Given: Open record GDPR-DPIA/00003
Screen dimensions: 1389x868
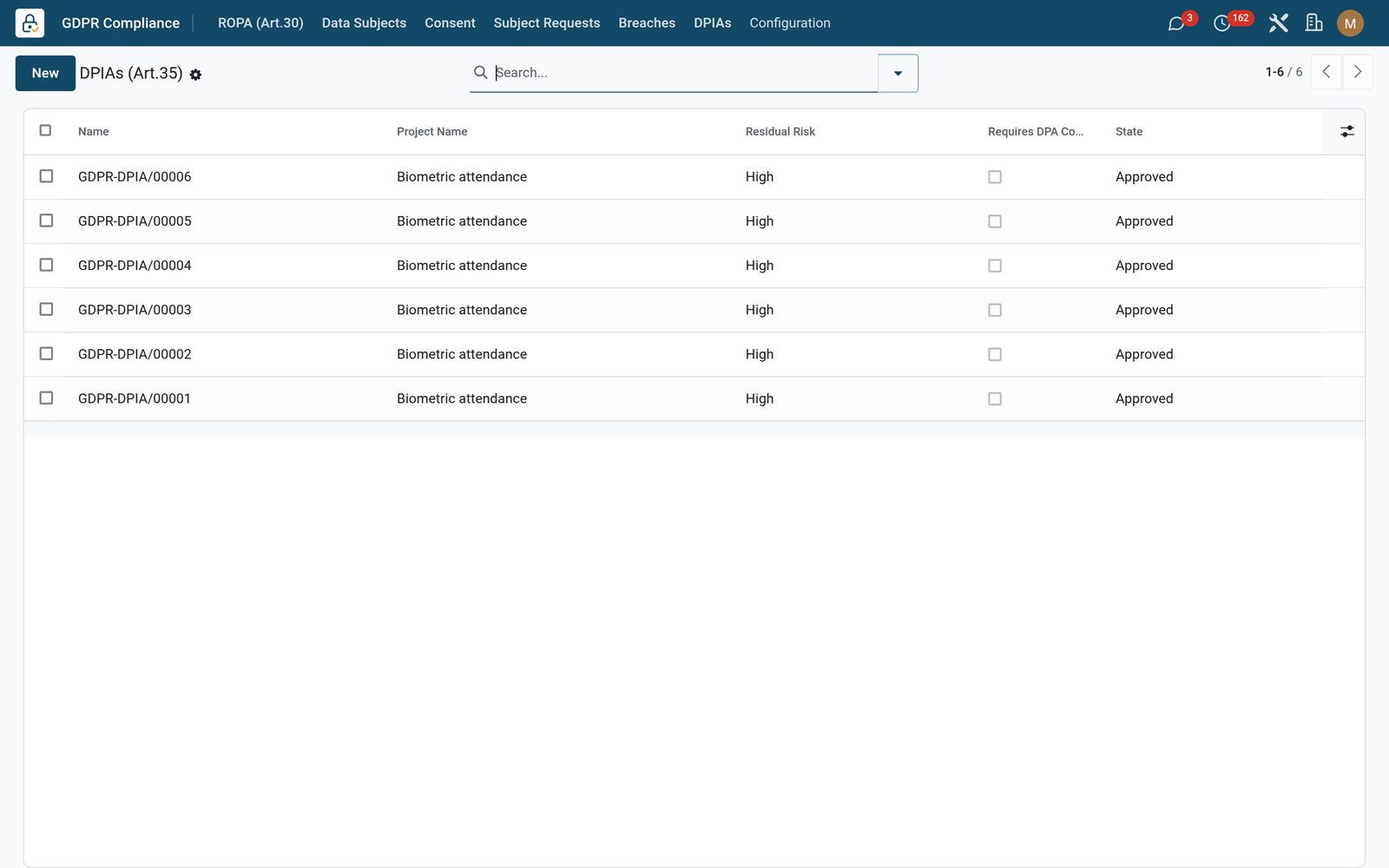Looking at the screenshot, I should (x=135, y=310).
